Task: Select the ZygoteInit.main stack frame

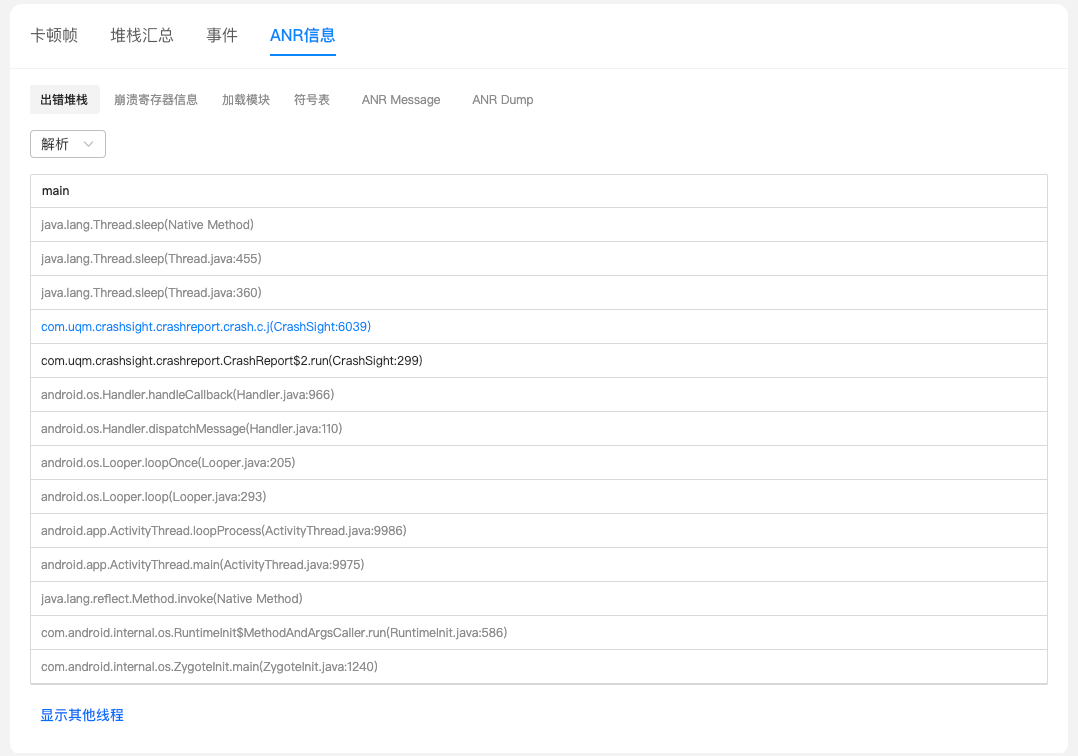Action: 209,667
